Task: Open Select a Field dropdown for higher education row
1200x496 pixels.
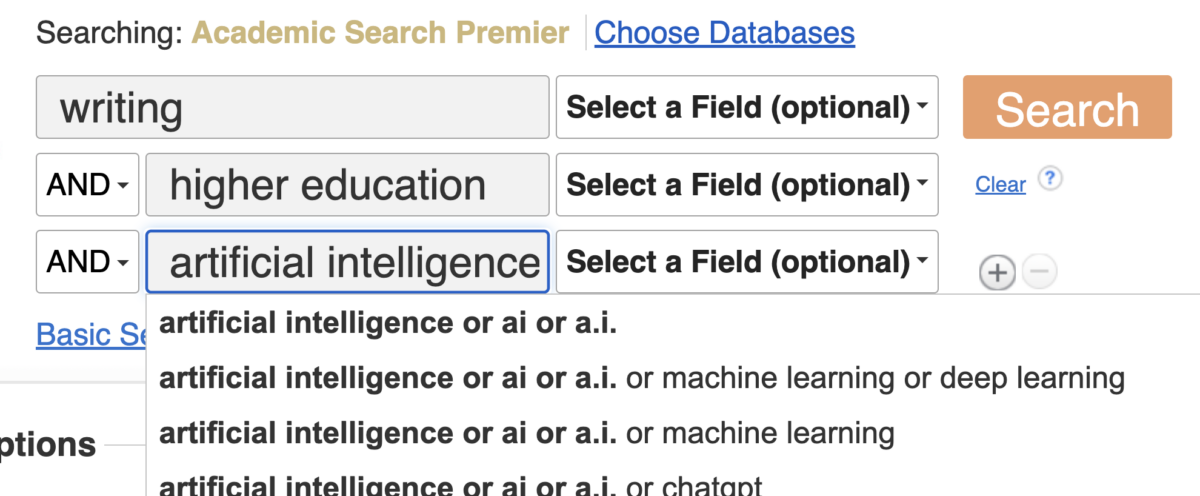Action: pos(747,184)
